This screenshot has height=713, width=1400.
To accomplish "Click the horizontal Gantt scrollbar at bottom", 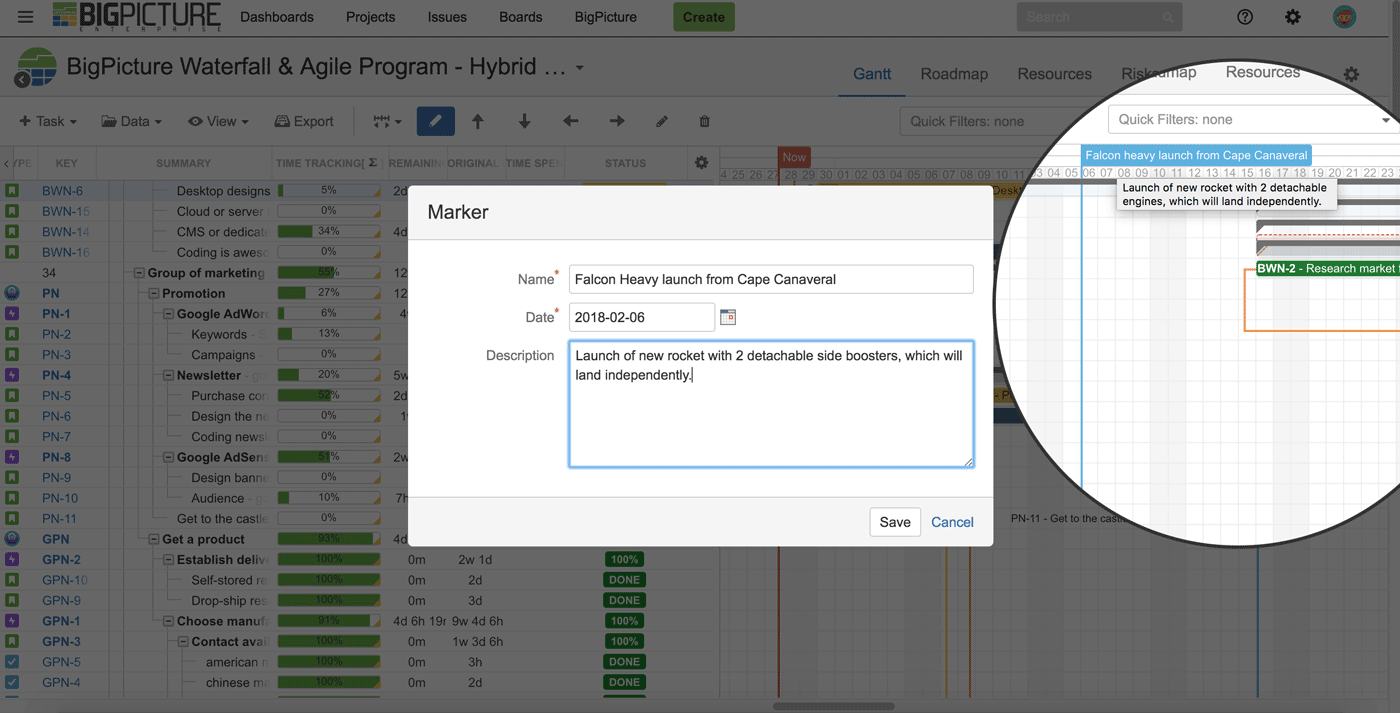I will coord(832,706).
